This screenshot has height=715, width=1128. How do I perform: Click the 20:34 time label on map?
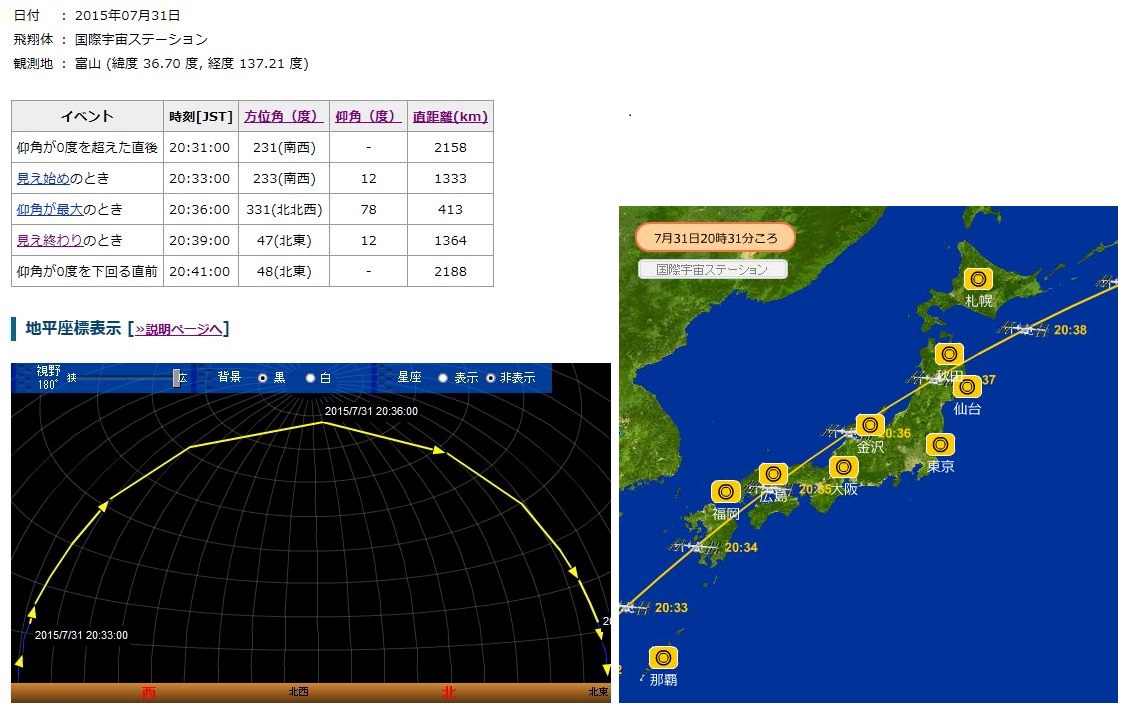point(741,547)
